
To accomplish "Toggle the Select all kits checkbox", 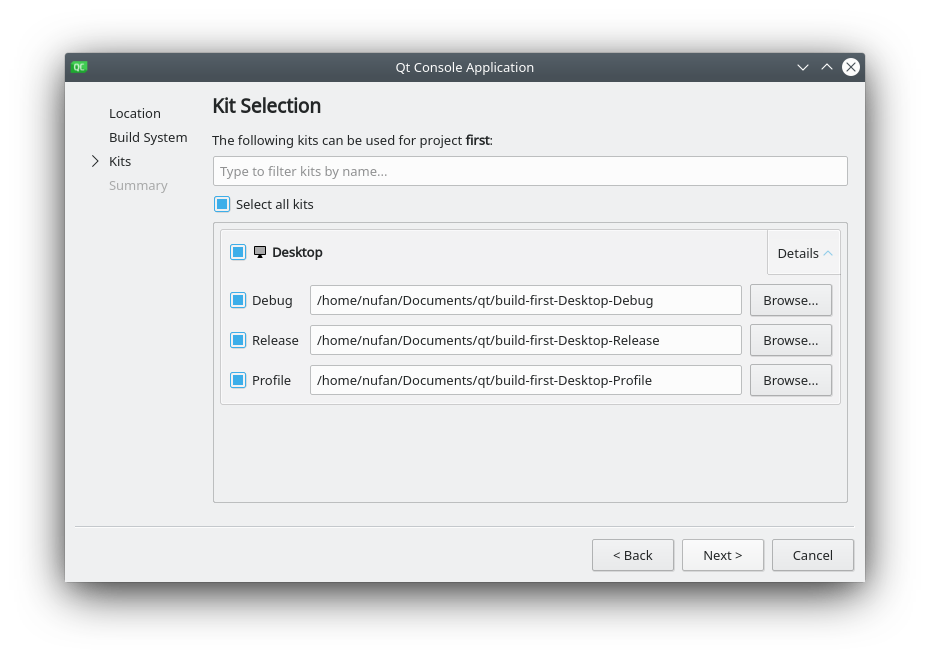I will [222, 204].
